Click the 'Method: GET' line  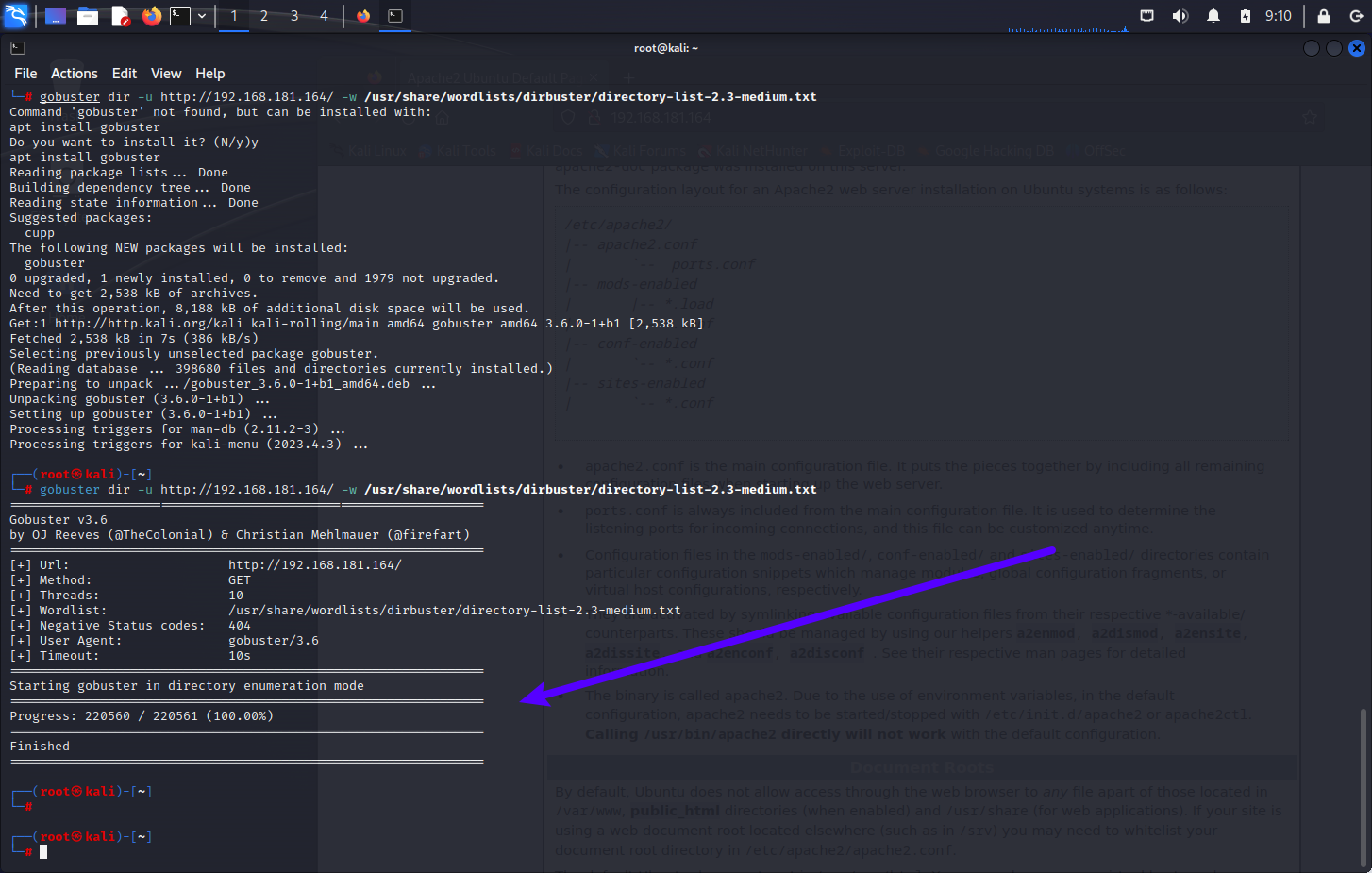130,580
